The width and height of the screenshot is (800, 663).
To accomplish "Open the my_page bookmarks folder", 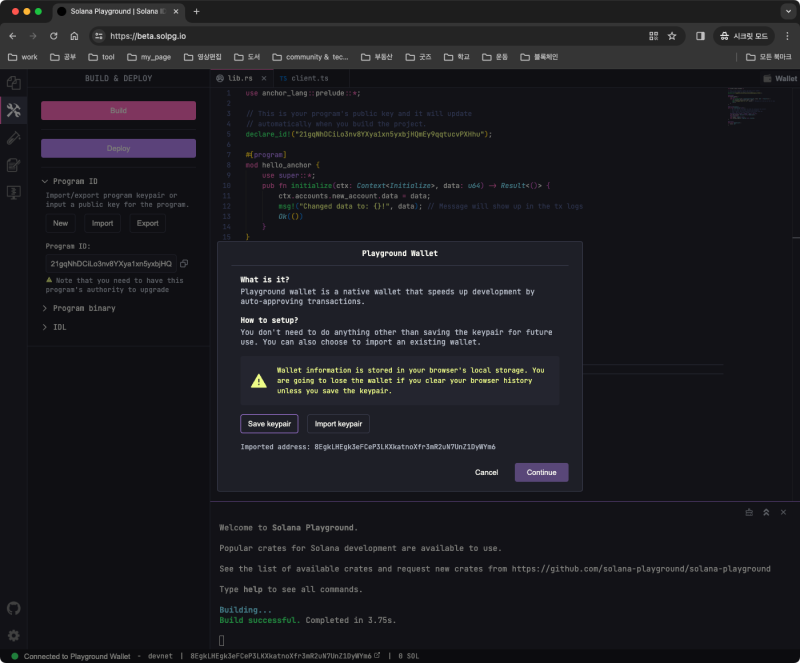I will (x=149, y=57).
